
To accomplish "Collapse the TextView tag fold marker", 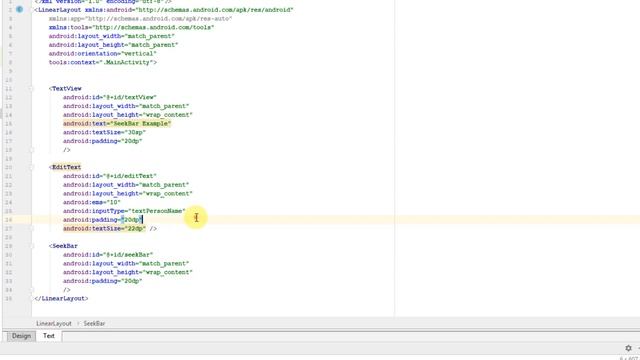I will (x=31, y=89).
